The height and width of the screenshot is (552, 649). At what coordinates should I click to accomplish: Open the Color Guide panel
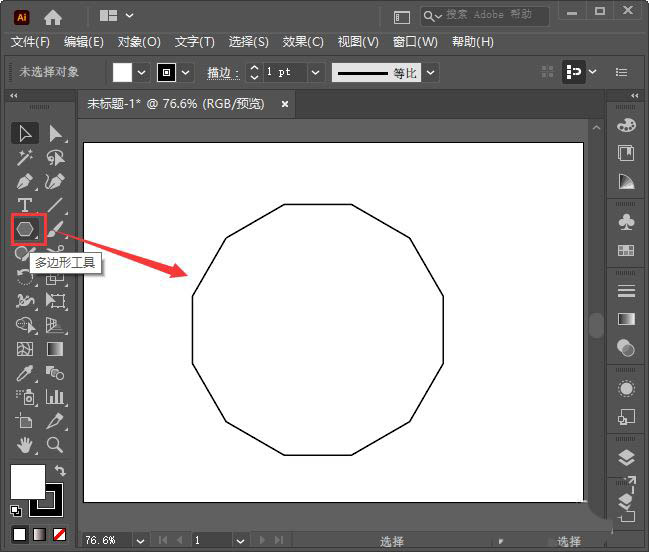[x=626, y=181]
